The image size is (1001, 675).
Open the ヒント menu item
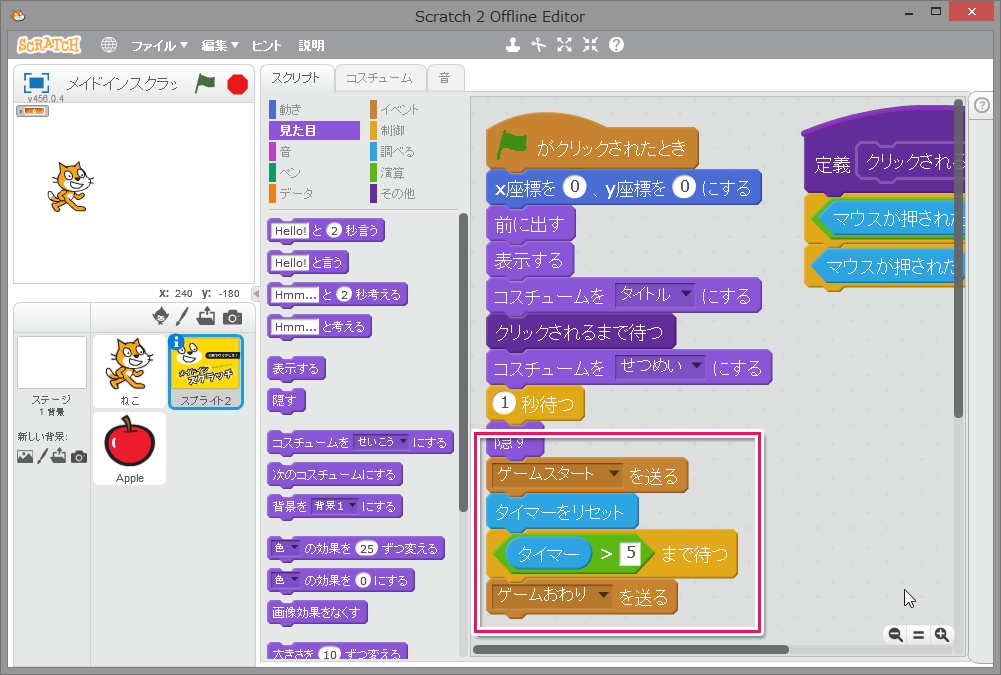tap(266, 45)
